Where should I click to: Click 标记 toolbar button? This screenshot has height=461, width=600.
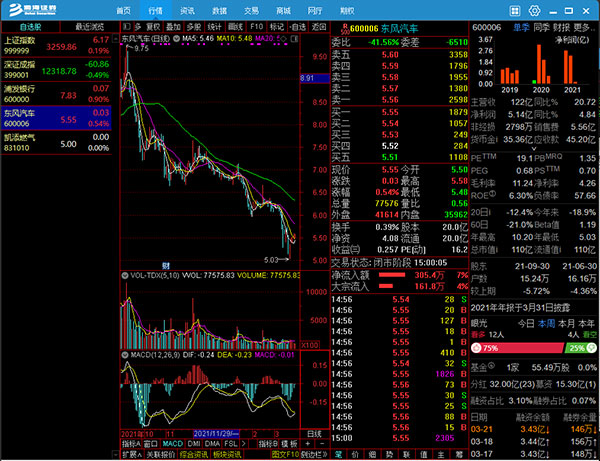pyautogui.click(x=277, y=26)
